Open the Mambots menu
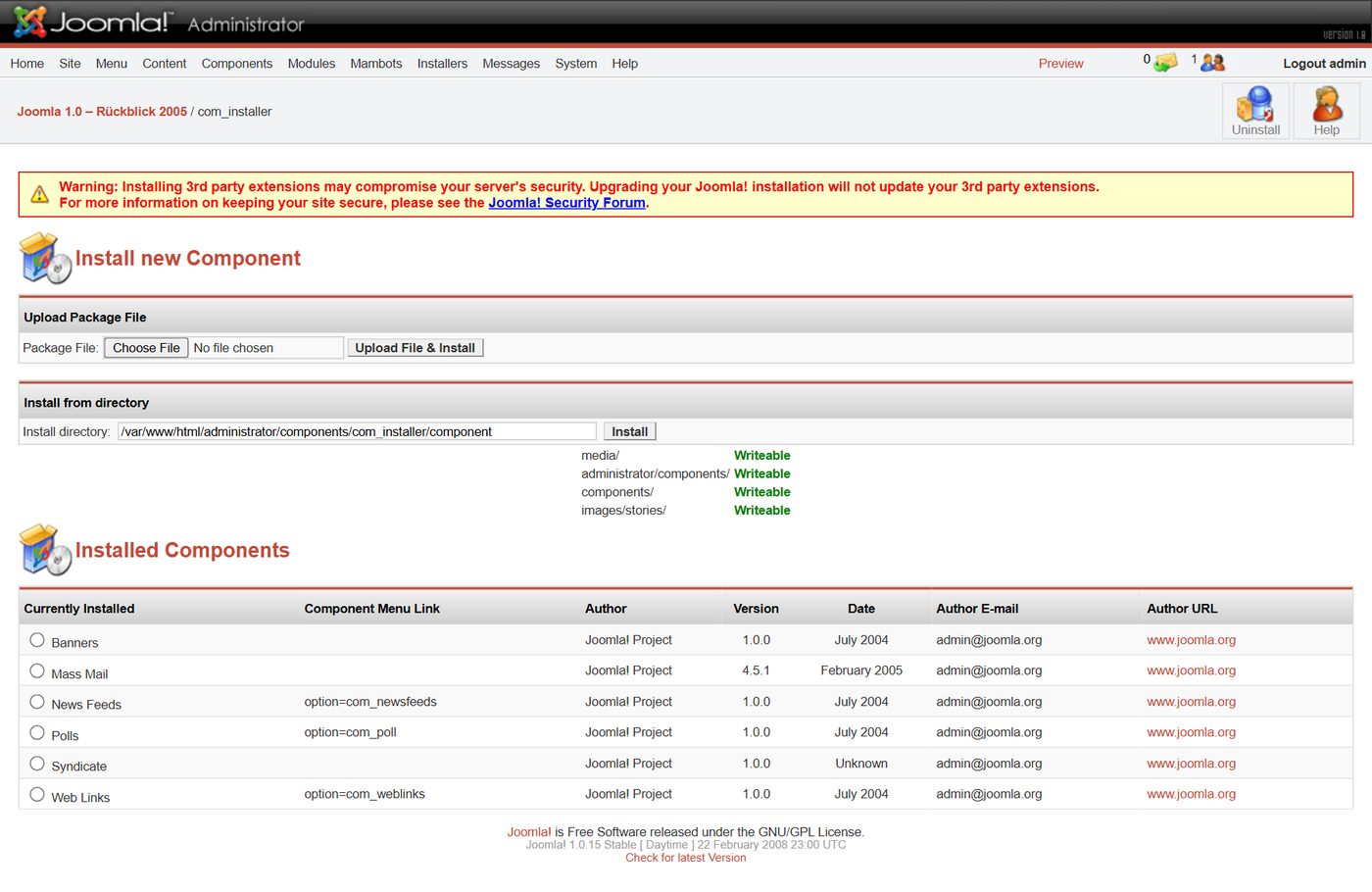 (x=376, y=64)
